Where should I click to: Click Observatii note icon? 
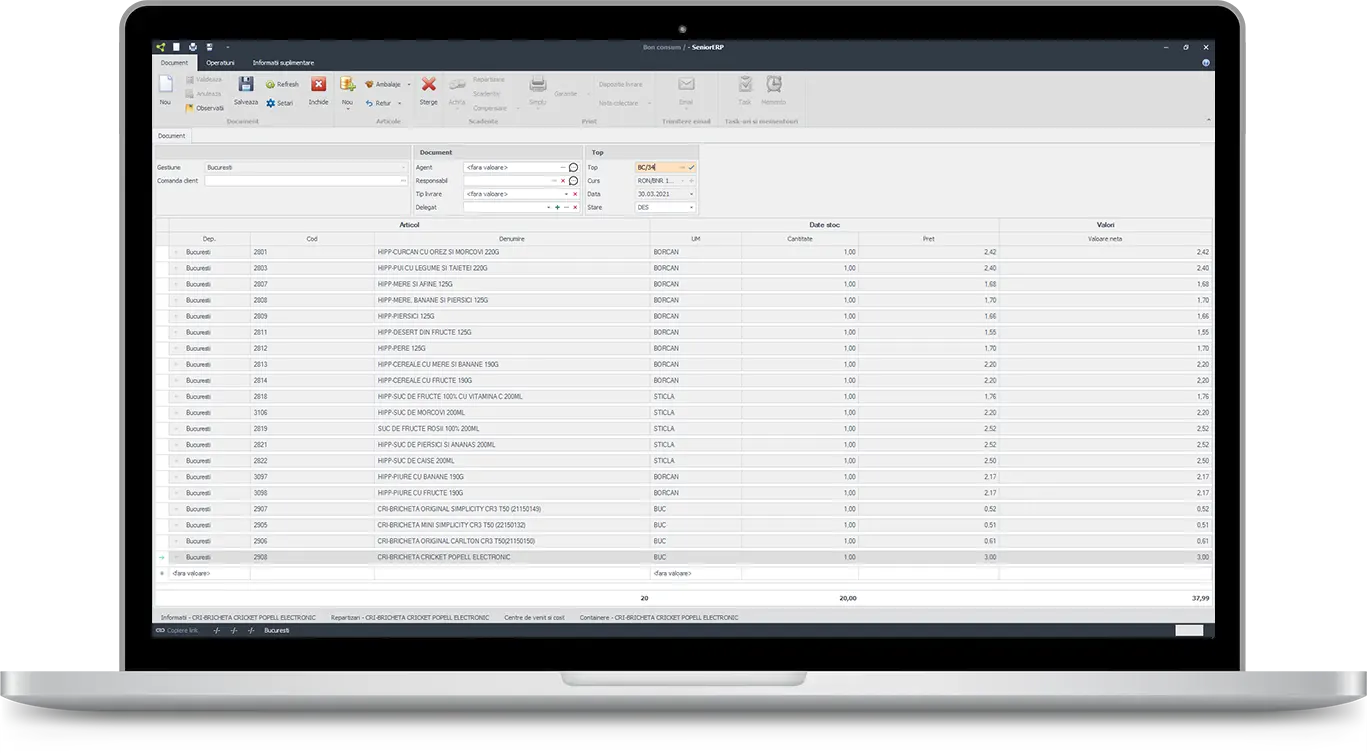[x=189, y=108]
